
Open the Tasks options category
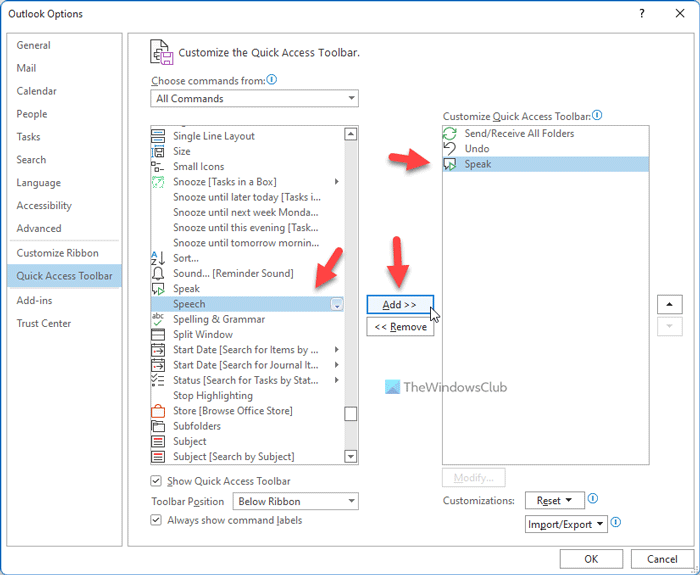64,137
